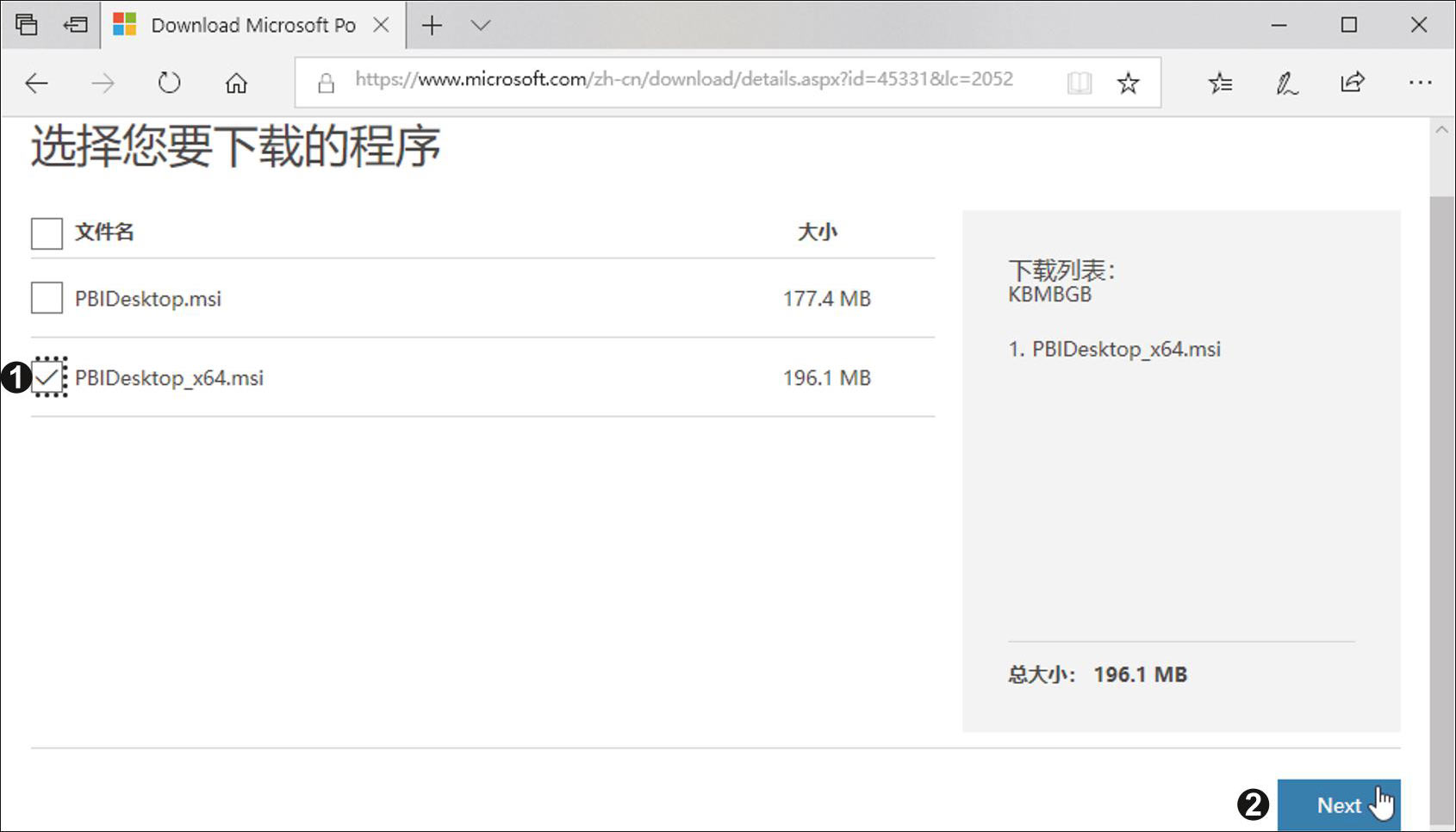Refresh the current page
Screen dimensions: 1456x832
click(170, 83)
